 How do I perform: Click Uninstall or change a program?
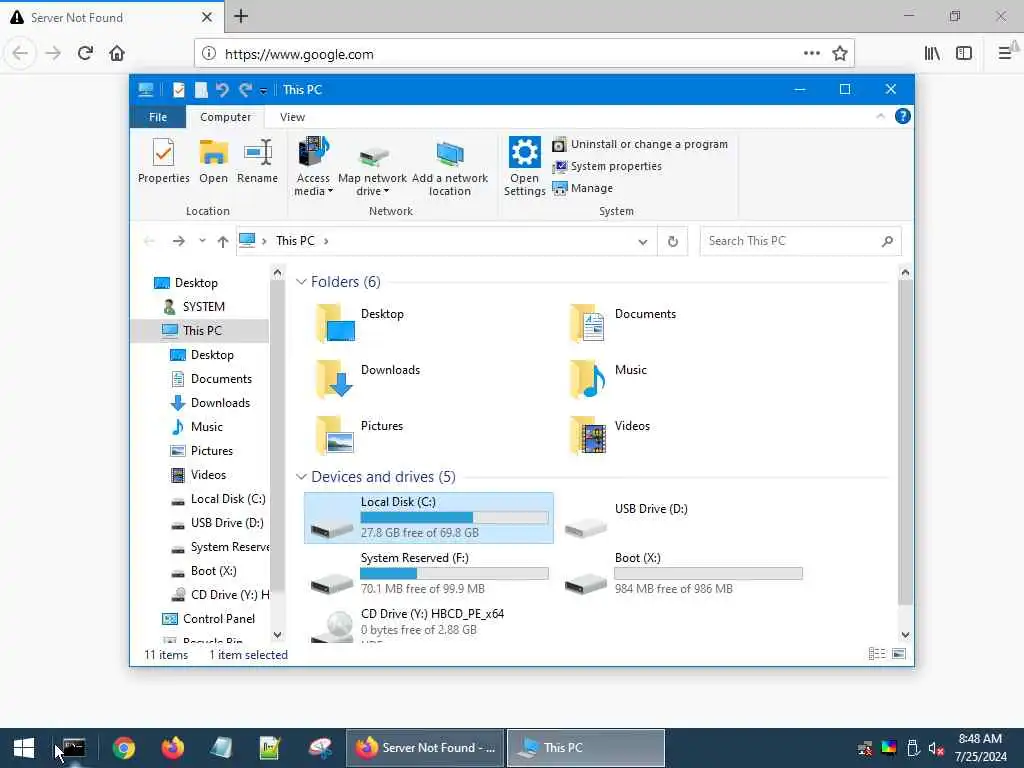coord(640,144)
